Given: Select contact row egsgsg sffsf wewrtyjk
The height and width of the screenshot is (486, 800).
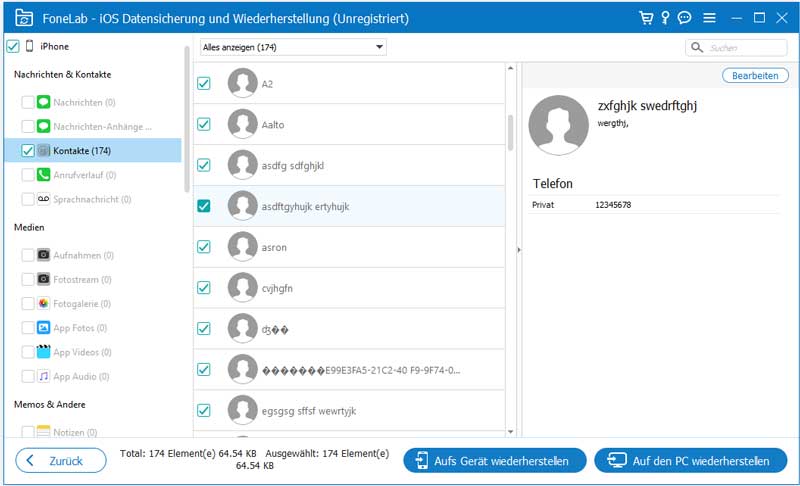Looking at the screenshot, I should coord(349,410).
